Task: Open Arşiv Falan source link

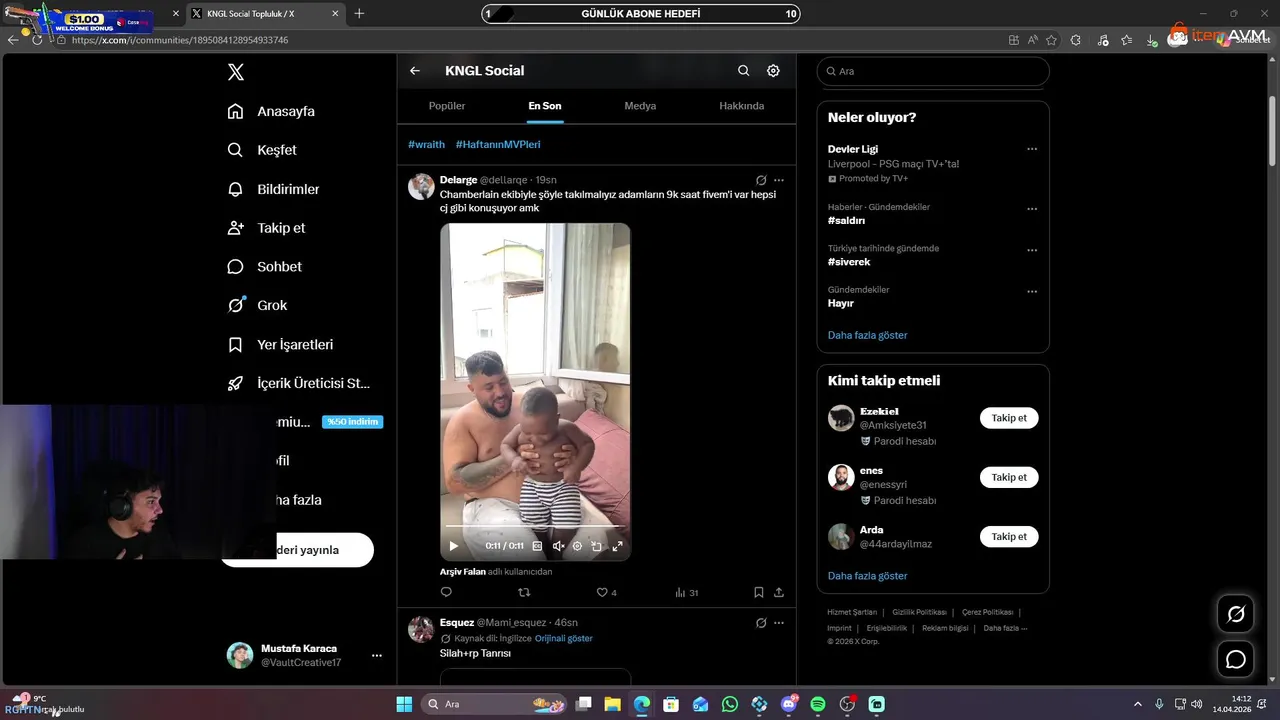Action: click(x=463, y=572)
